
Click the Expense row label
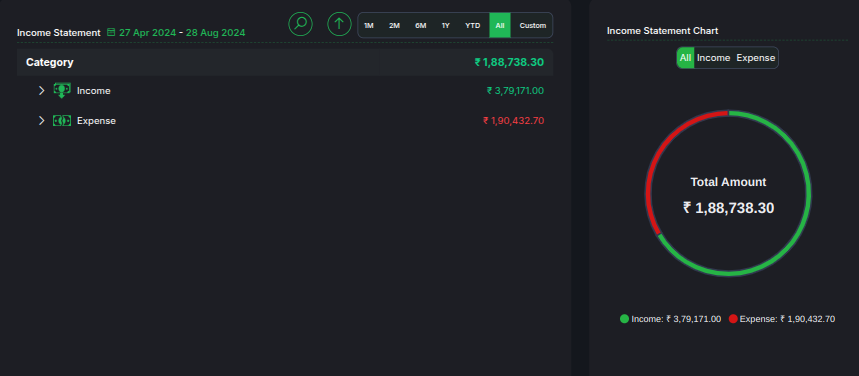[96, 121]
